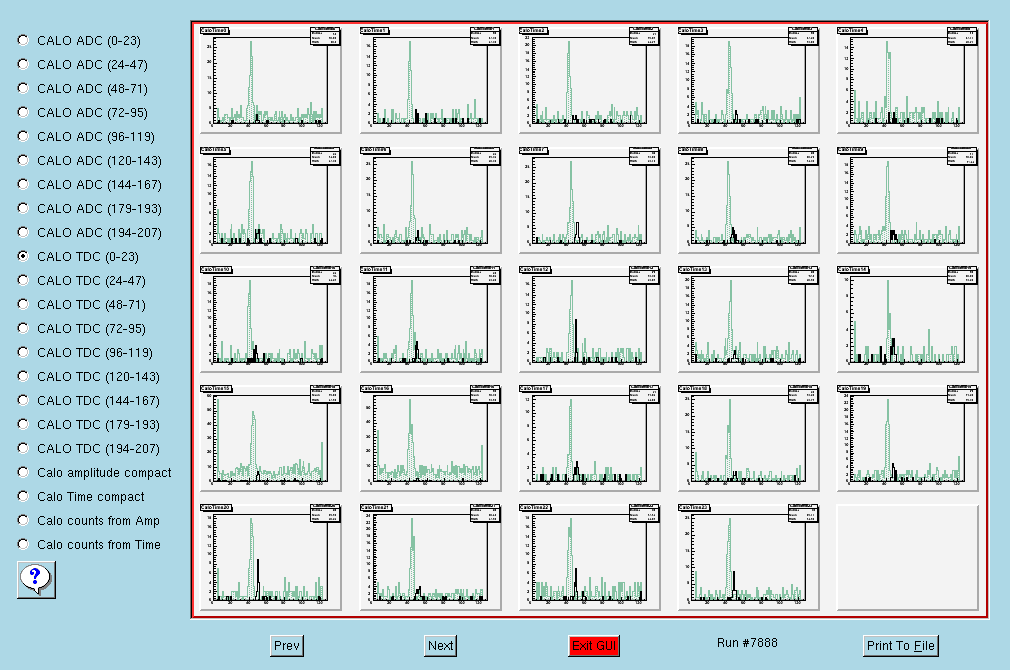
Task: Open the CaloTime14 histogram plot
Action: 907,319
